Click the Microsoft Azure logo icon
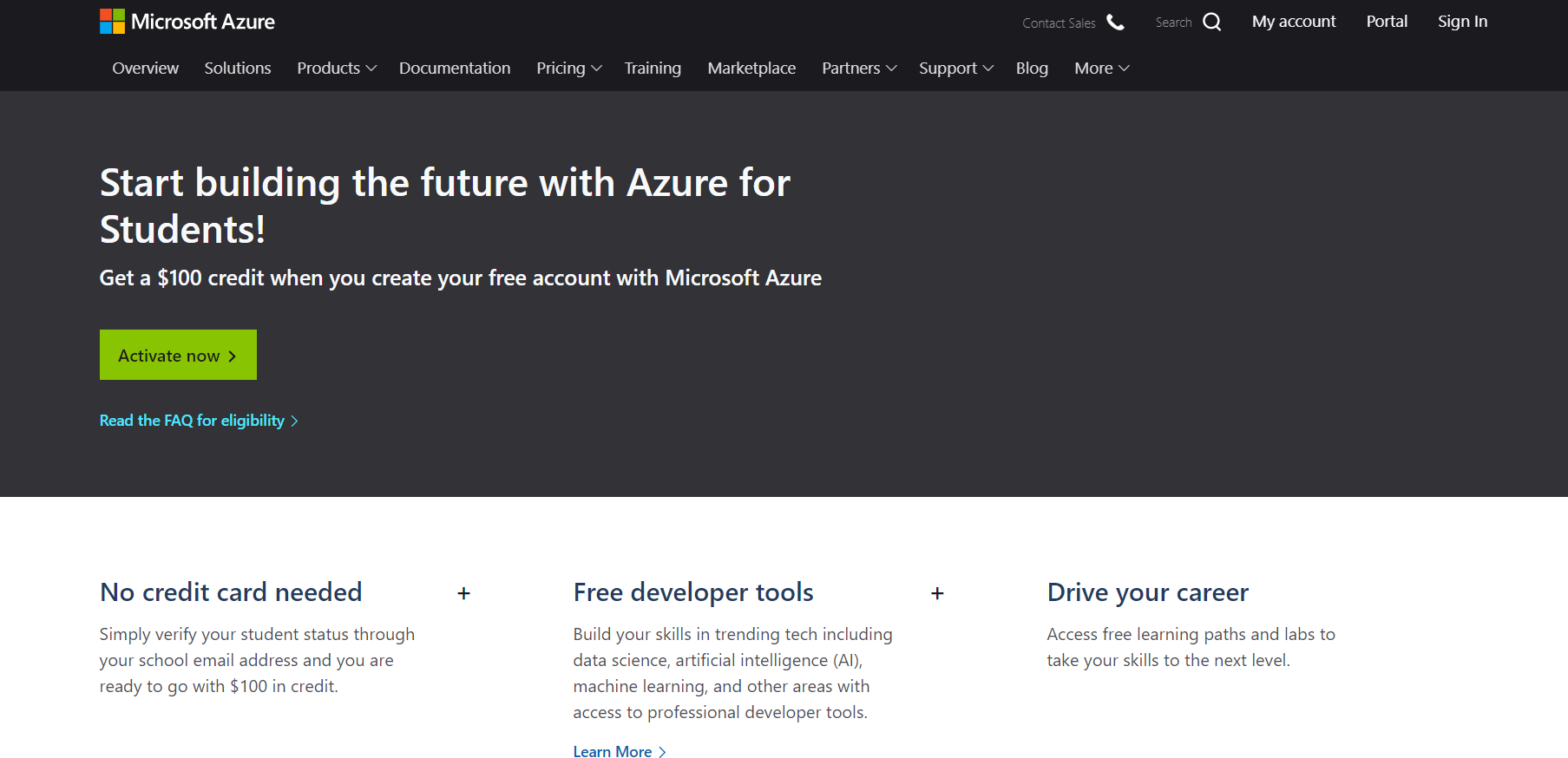The width and height of the screenshot is (1568, 758). pyautogui.click(x=113, y=22)
